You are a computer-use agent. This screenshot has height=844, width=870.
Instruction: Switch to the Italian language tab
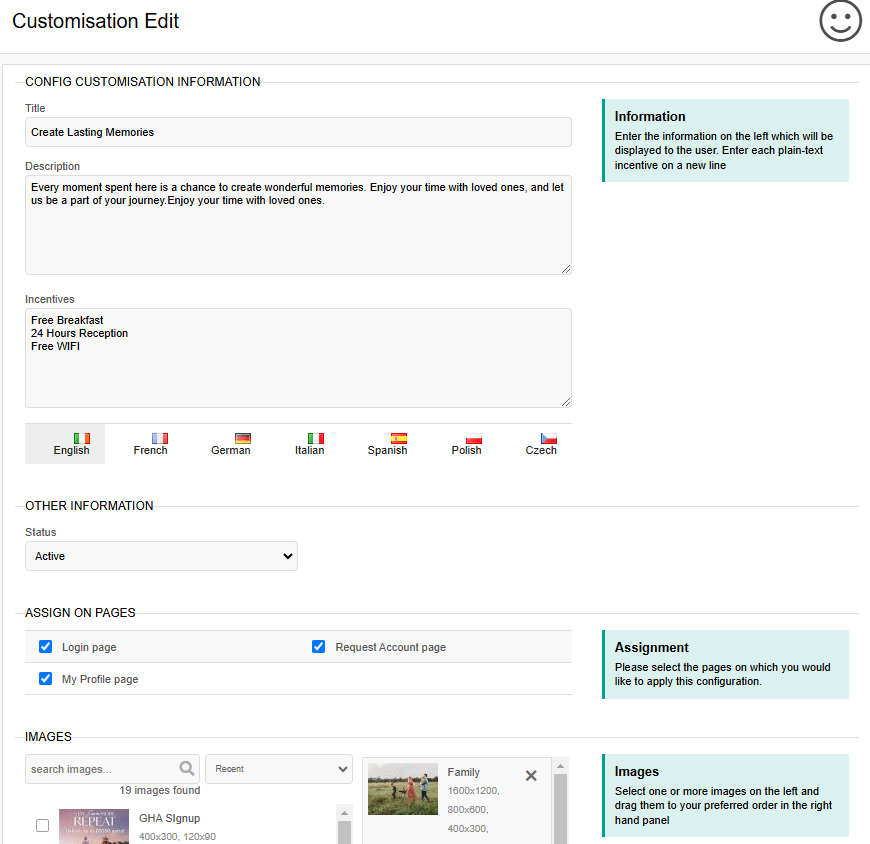point(310,444)
